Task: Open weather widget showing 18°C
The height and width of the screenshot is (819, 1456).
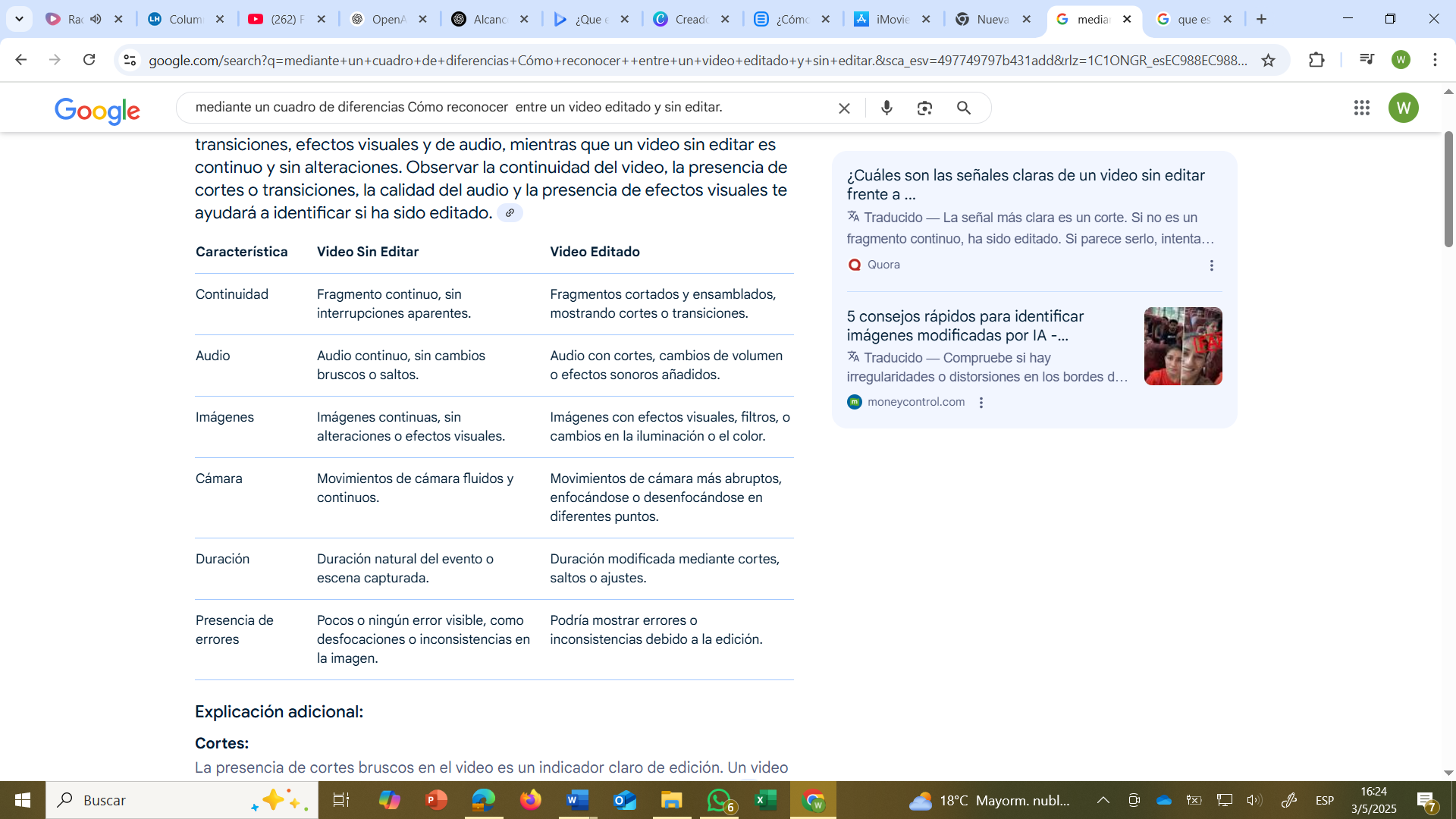Action: pos(990,800)
